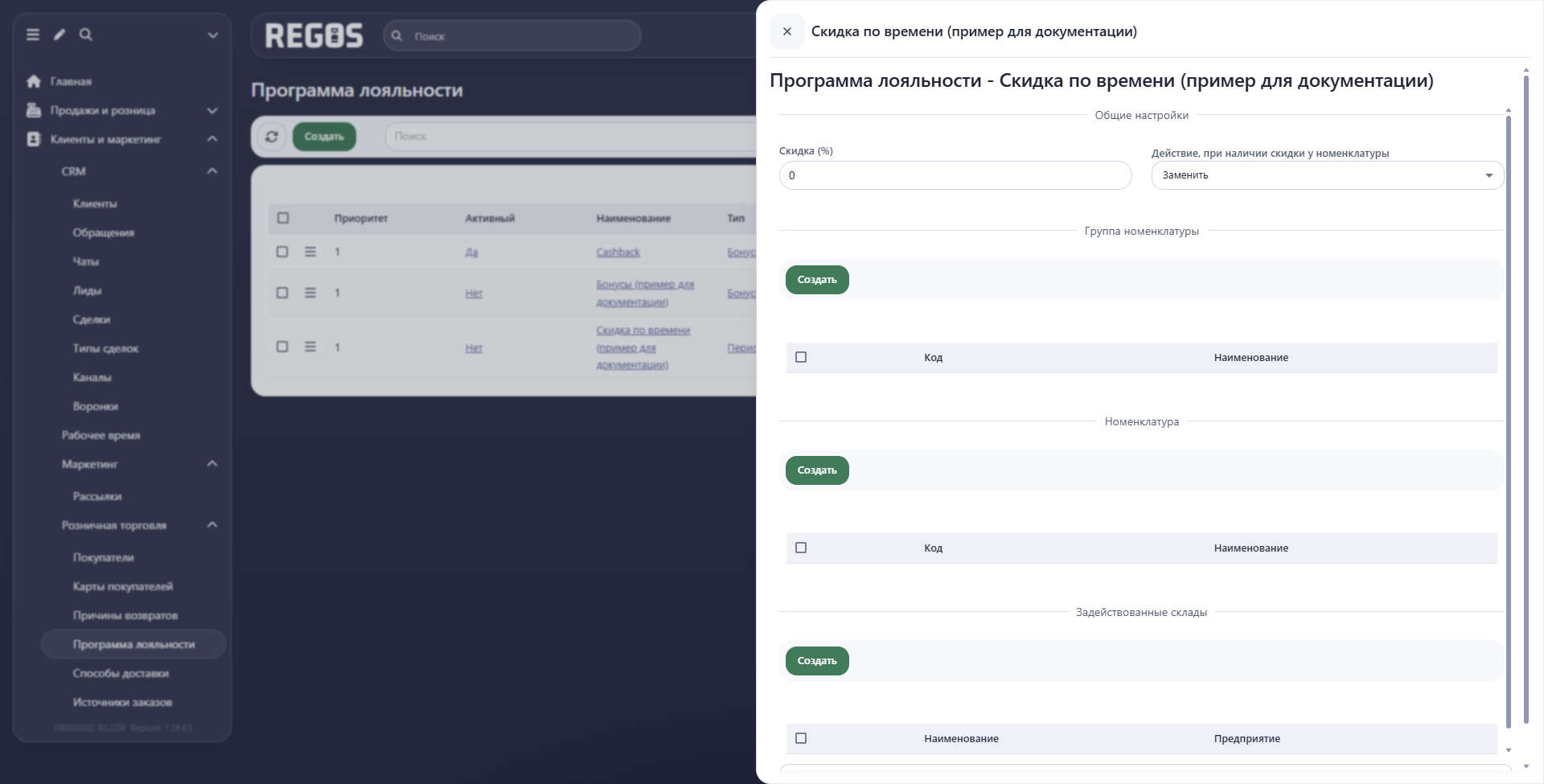
Task: Collapse the Розничная торговля submenu
Action: point(212,525)
